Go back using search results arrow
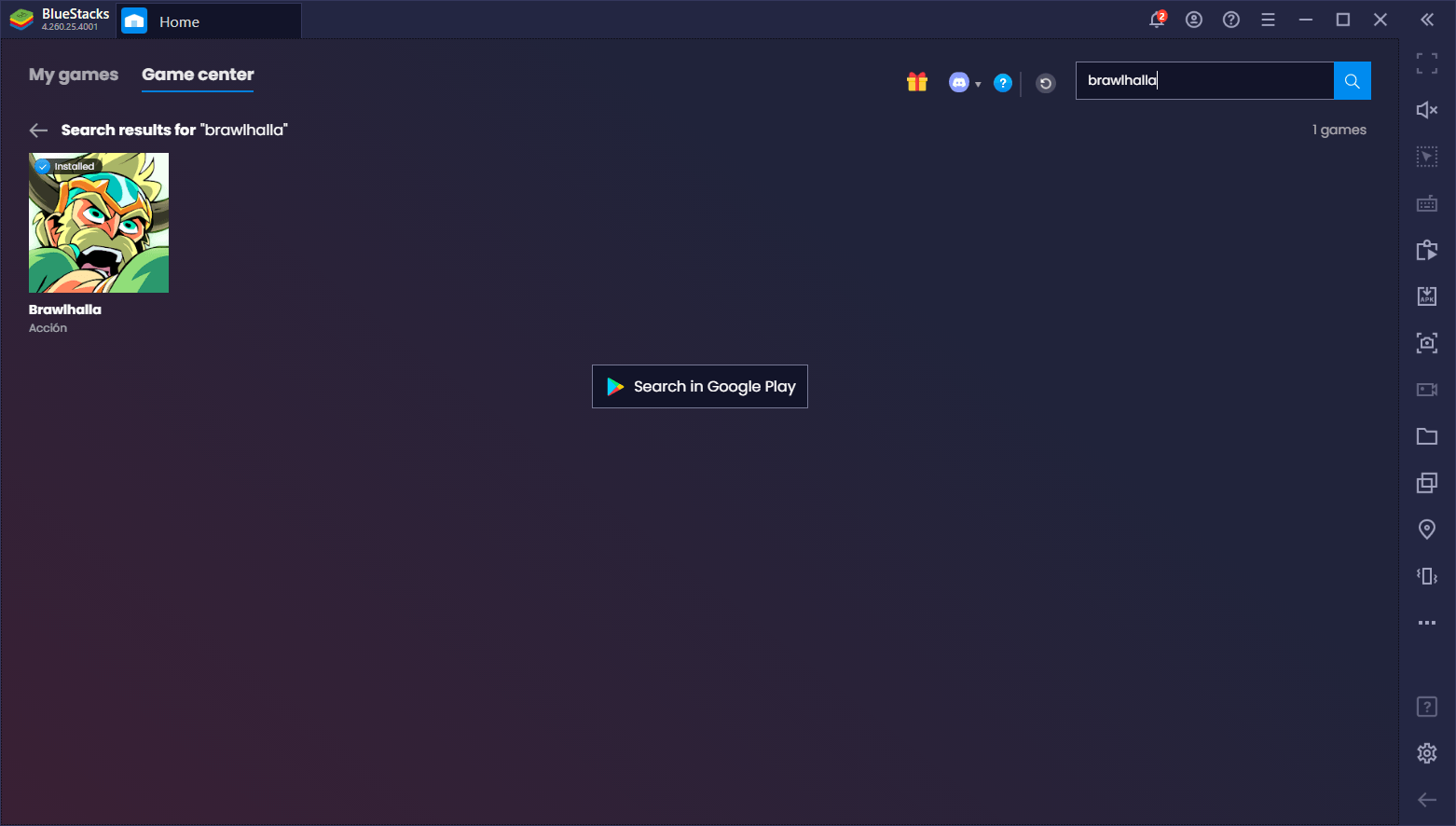This screenshot has width=1456, height=826. tap(38, 131)
